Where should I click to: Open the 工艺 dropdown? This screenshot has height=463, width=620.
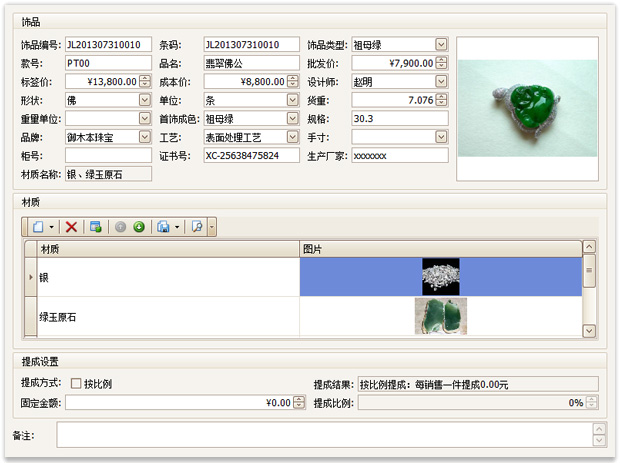(293, 137)
